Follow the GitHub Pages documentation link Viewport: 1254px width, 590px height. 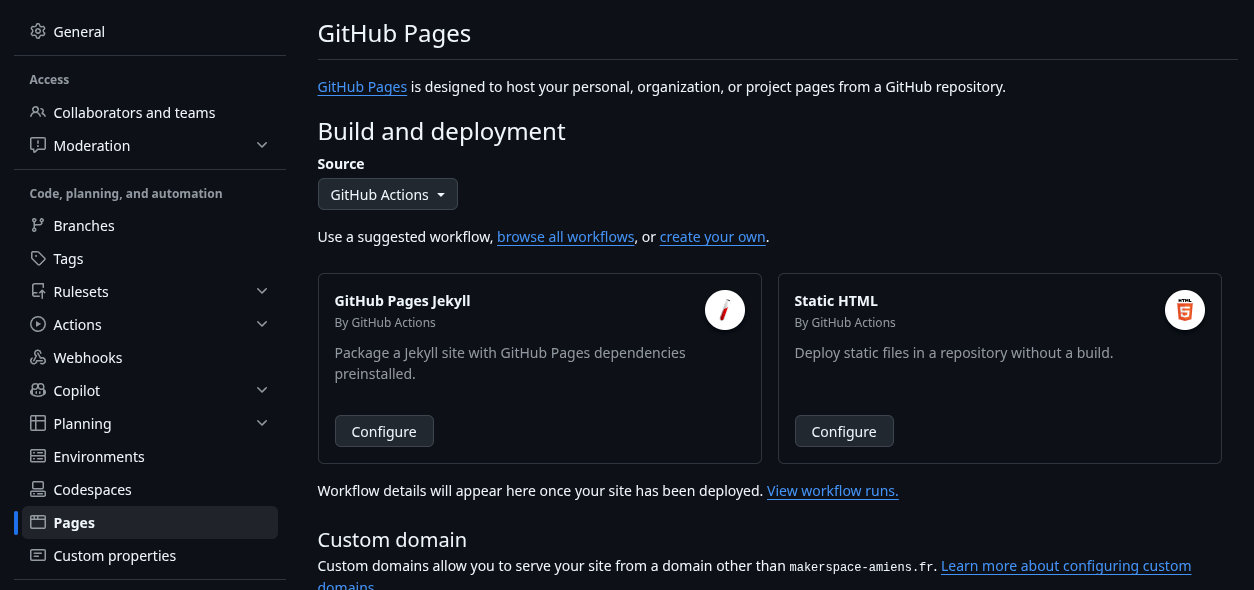[362, 87]
